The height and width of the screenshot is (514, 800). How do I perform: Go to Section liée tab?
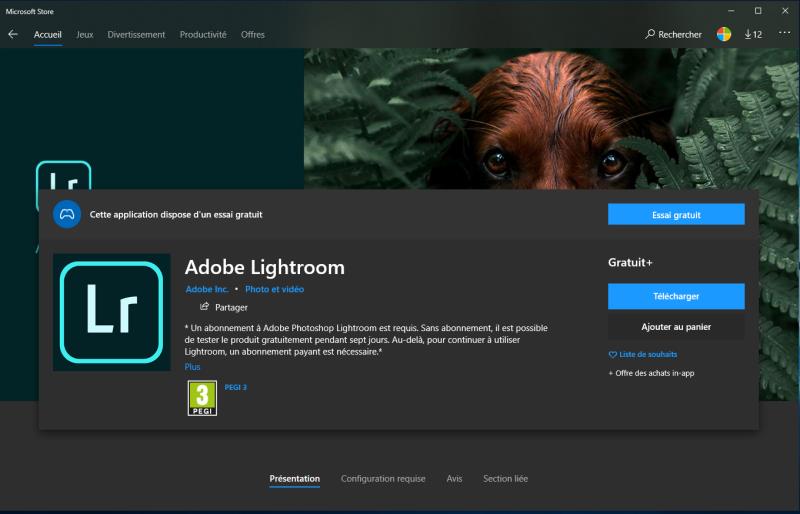click(x=506, y=479)
